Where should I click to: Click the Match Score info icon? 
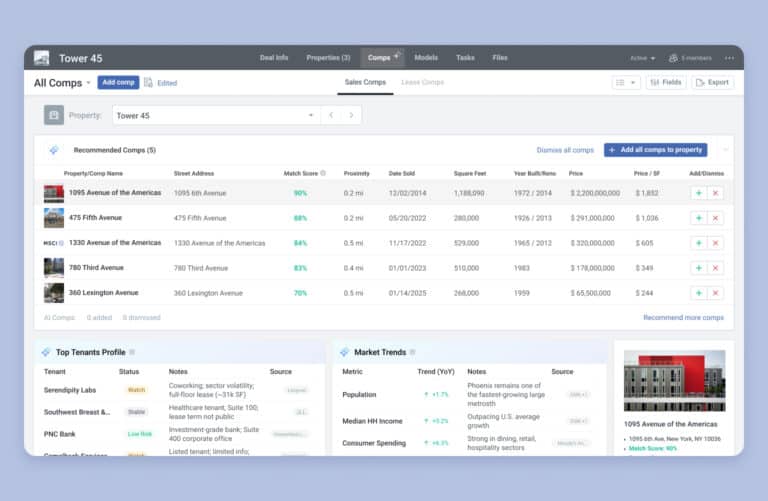323,173
